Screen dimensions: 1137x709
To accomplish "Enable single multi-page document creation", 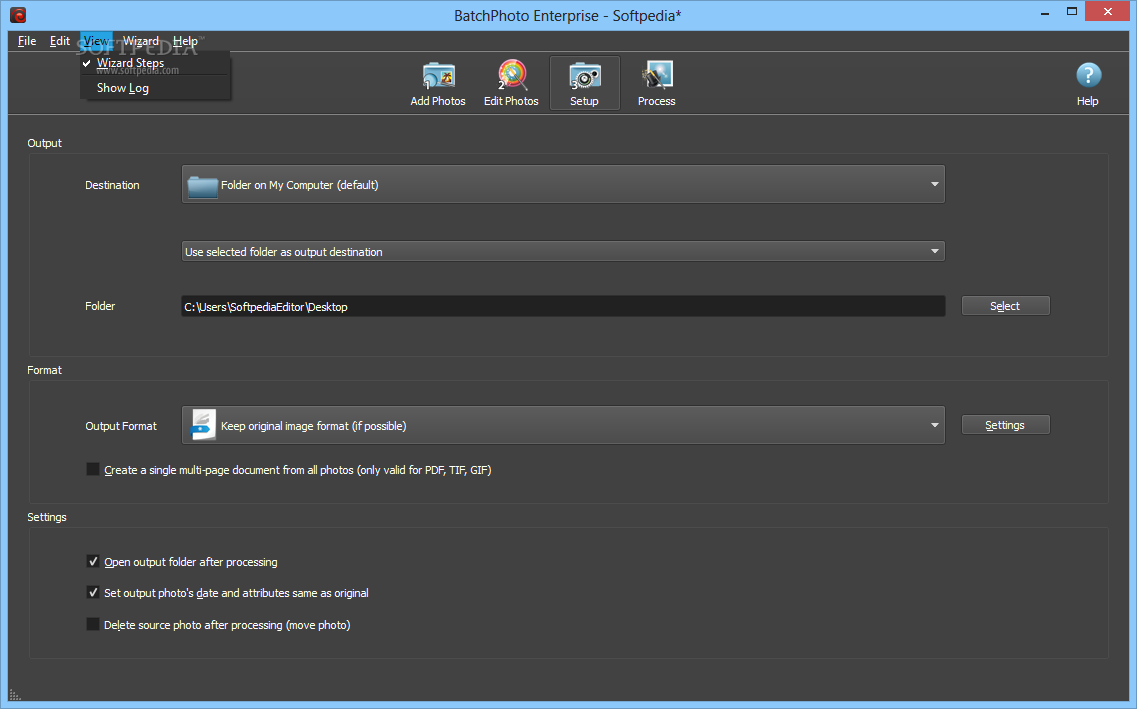I will pyautogui.click(x=93, y=469).
